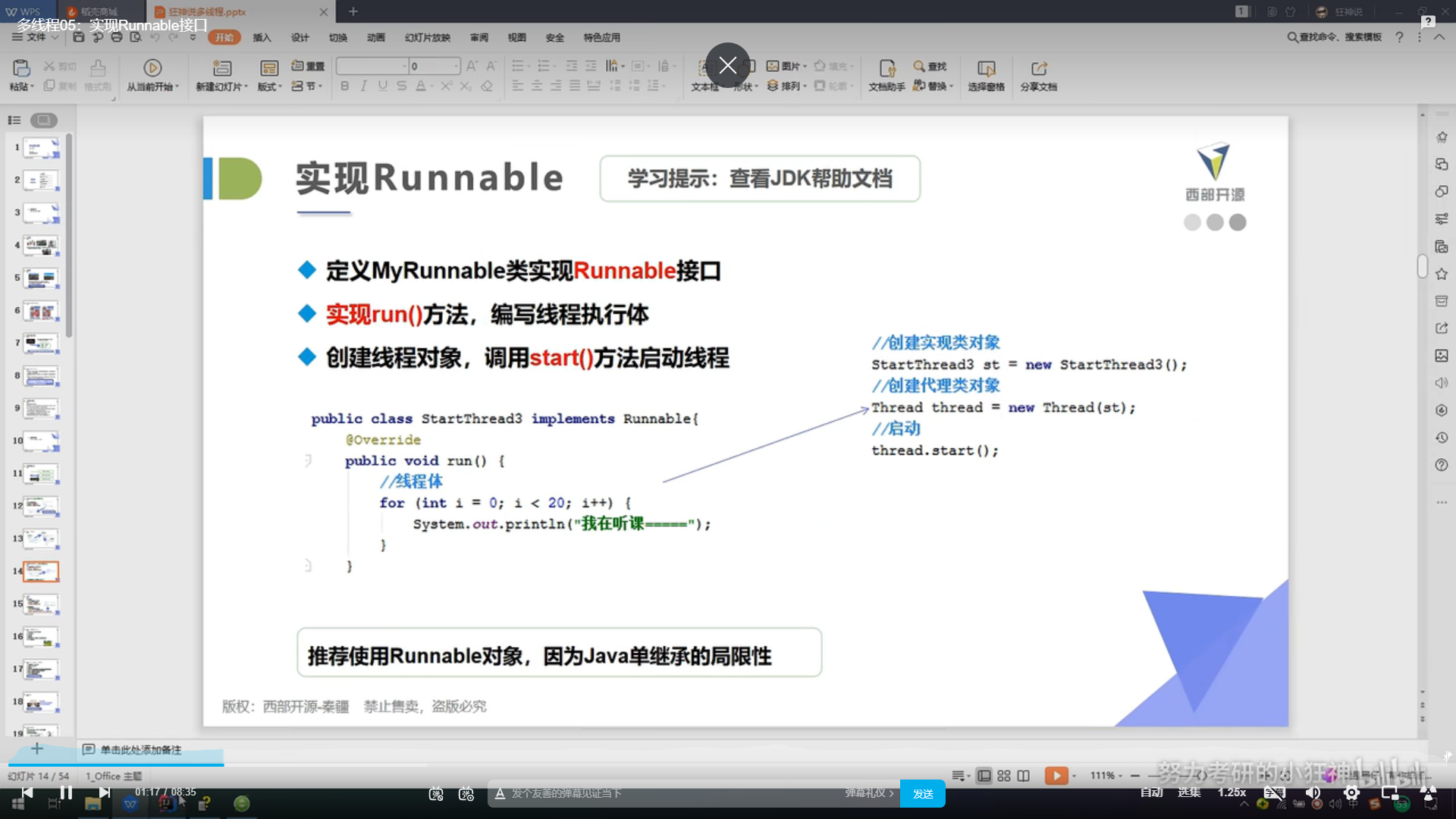Open the 版式 layout dropdown

click(268, 76)
